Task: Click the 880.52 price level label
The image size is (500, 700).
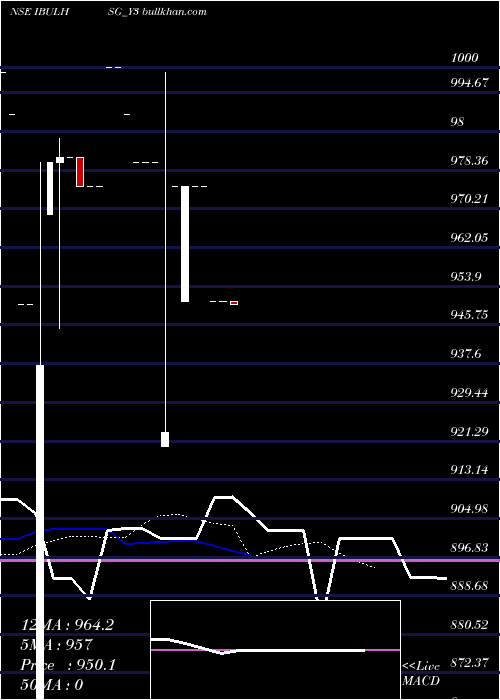Action: 469,625
